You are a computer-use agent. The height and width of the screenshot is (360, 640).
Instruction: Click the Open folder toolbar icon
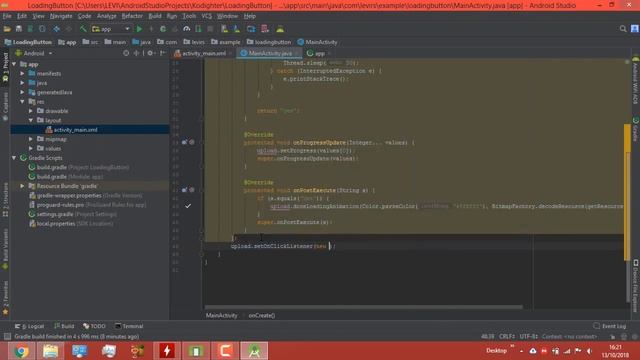coord(7,29)
